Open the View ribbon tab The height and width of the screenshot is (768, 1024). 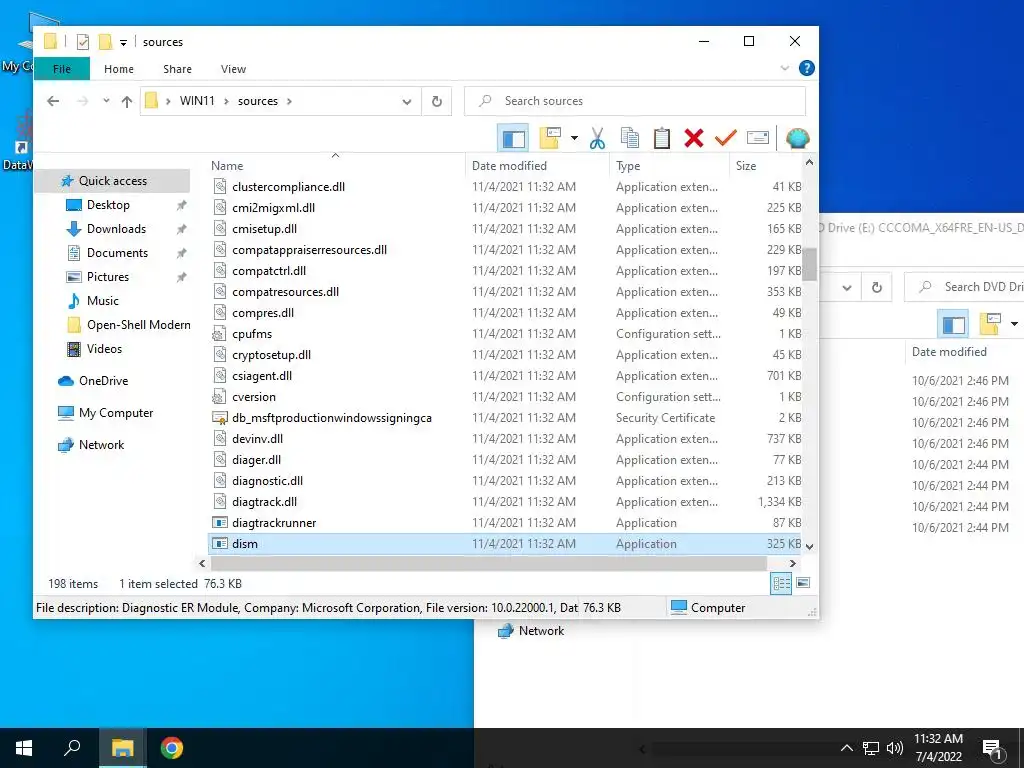(x=233, y=69)
